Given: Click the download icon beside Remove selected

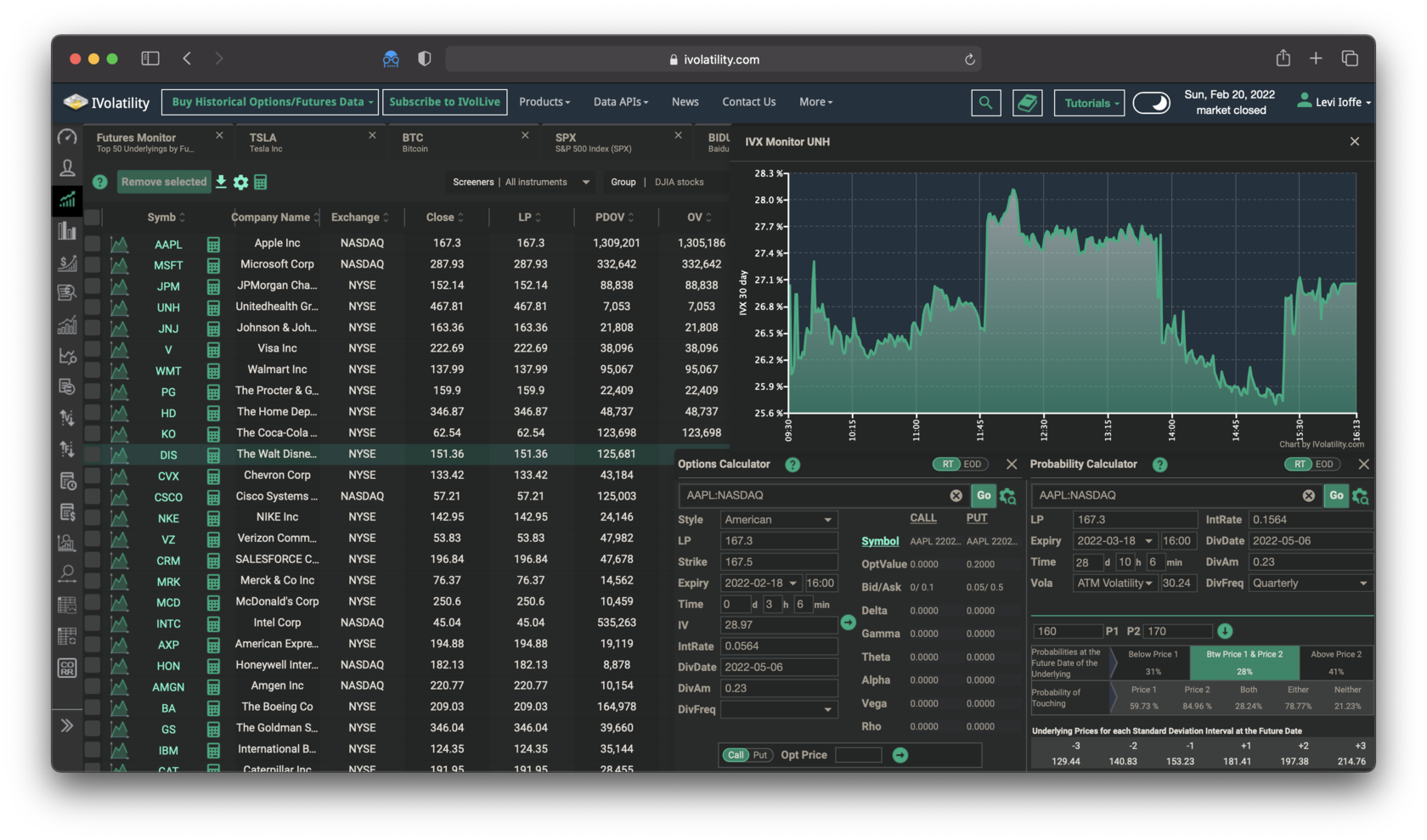Looking at the screenshot, I should click(x=221, y=182).
